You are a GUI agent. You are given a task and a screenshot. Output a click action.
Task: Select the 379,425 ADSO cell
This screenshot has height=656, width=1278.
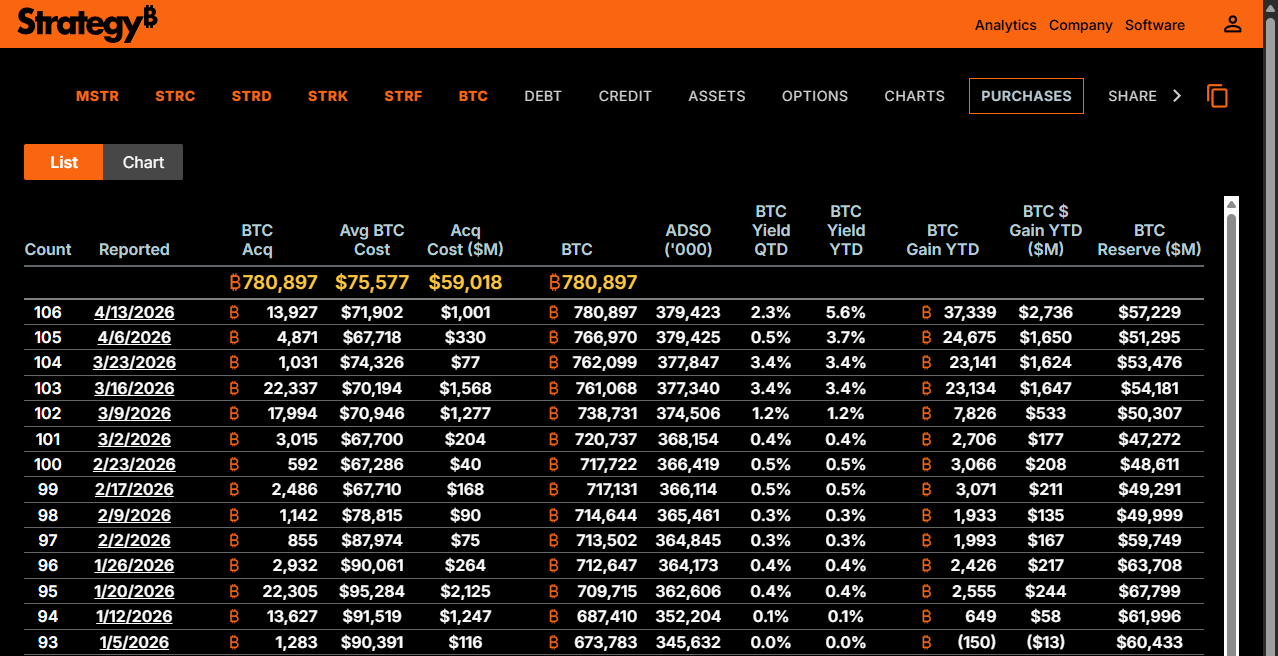pos(688,337)
